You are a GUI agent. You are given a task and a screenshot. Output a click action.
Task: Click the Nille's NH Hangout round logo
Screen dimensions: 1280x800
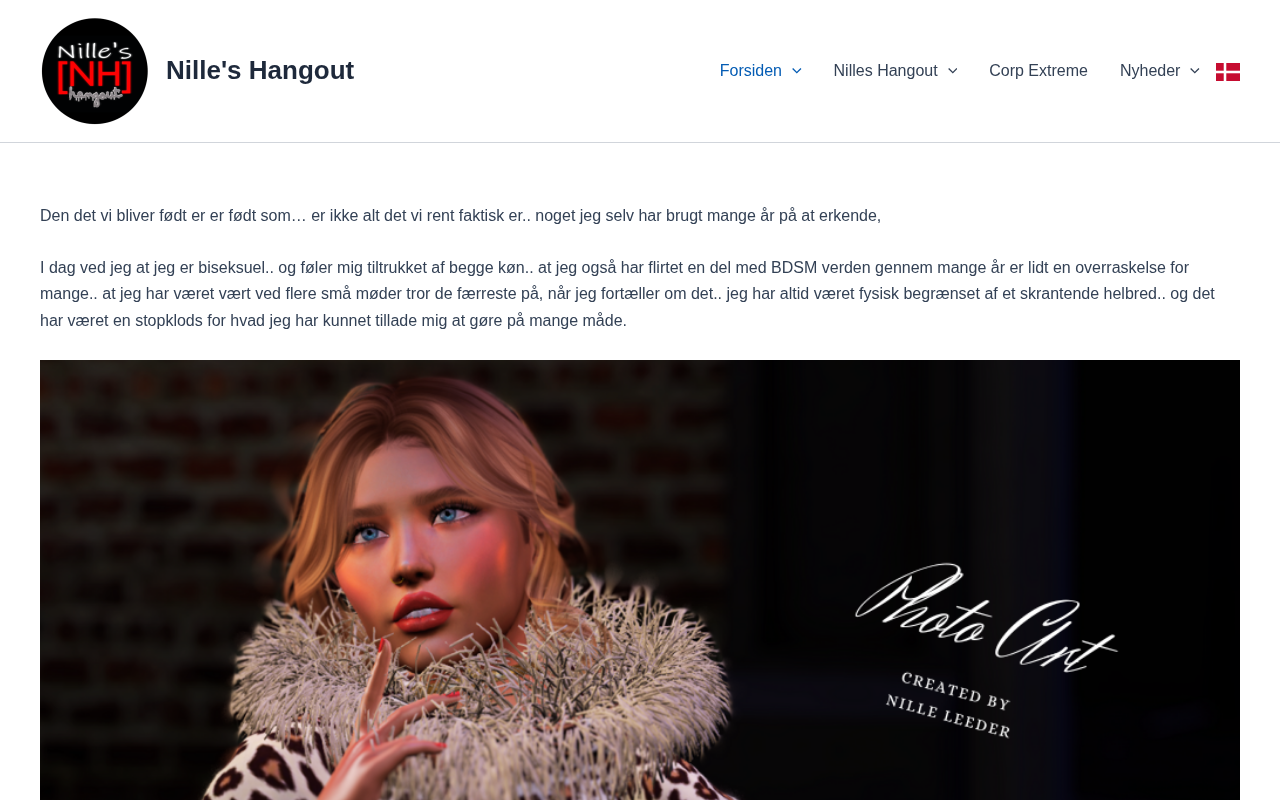[x=95, y=71]
